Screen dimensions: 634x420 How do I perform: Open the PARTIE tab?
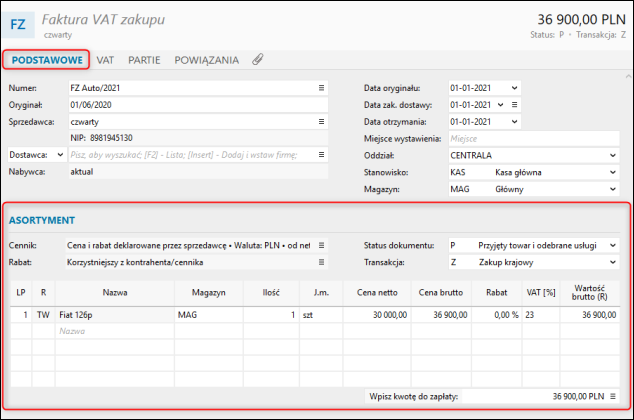[144, 60]
